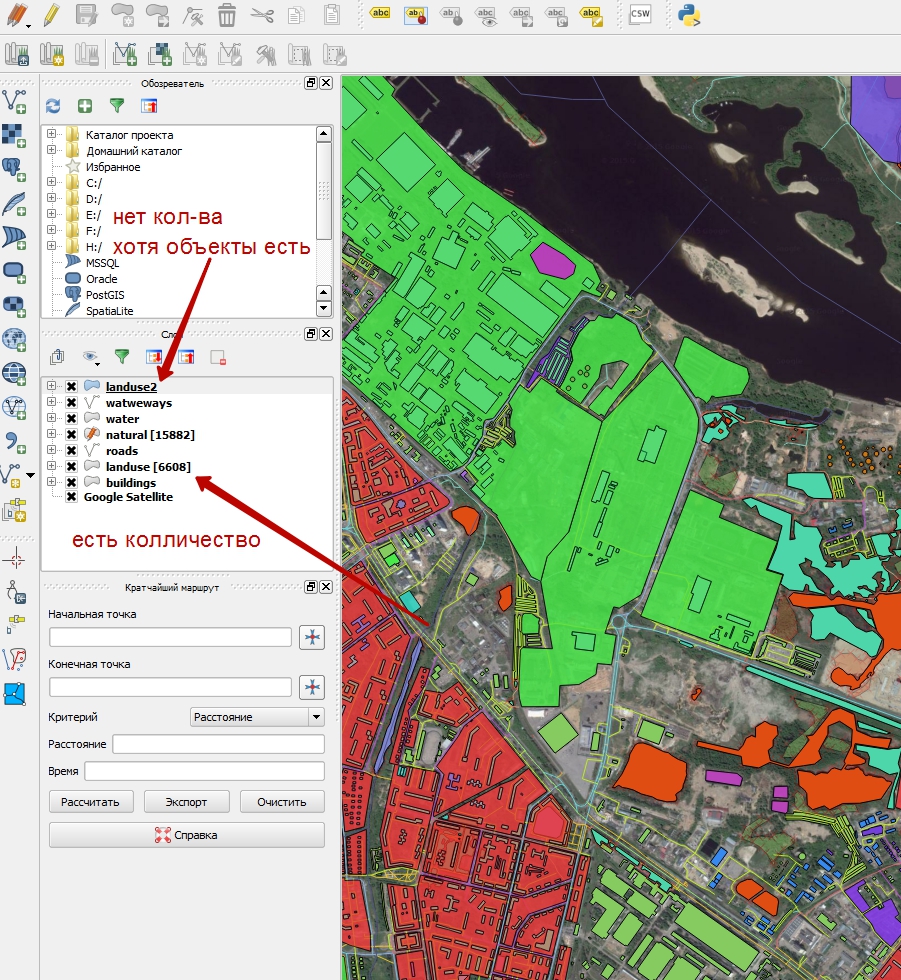Uncheck the landuse2 layer visibility
The width and height of the screenshot is (901, 980).
tap(71, 387)
